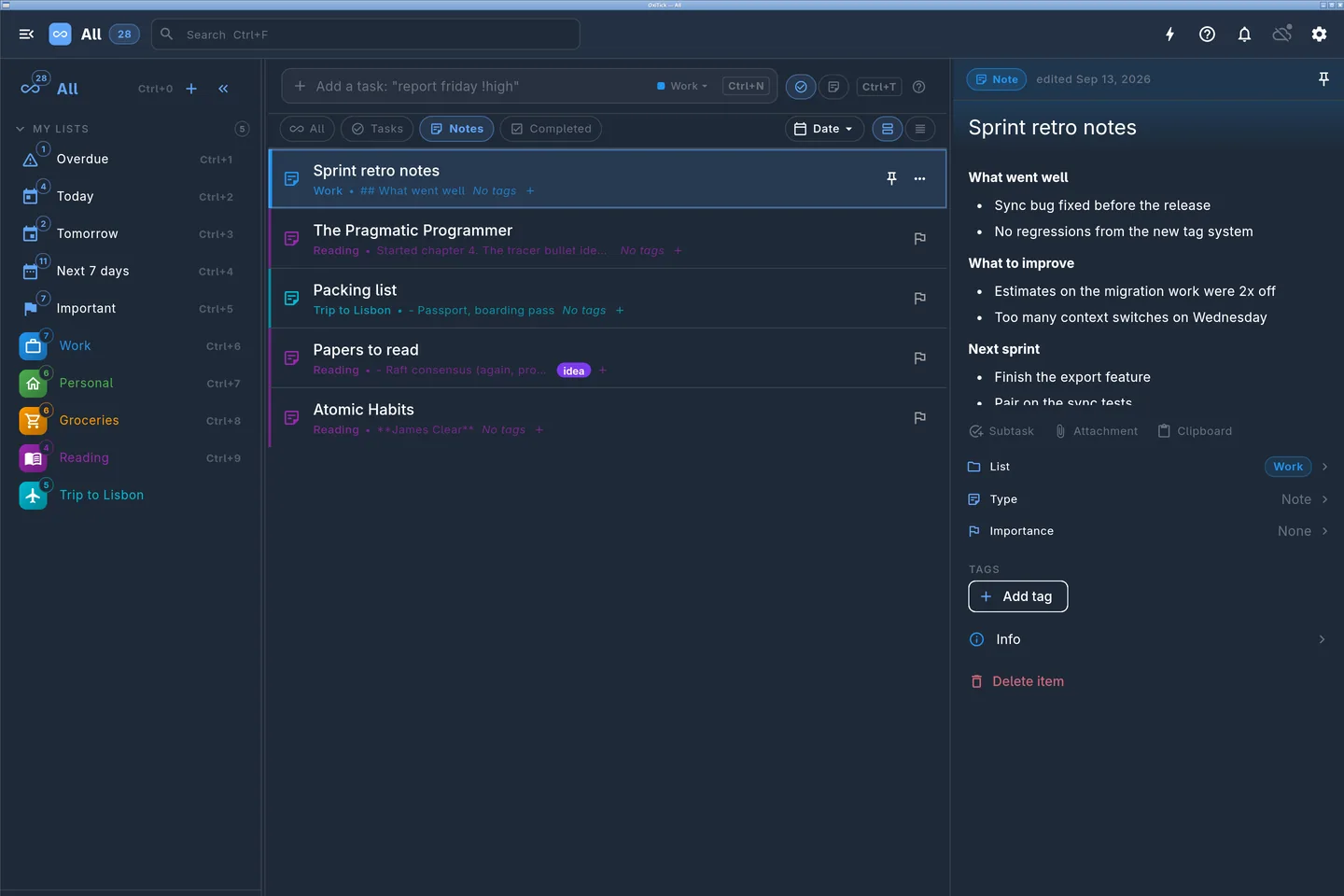Viewport: 1344px width, 896px height.
Task: Click quick-add help question icon
Action: coord(918,87)
